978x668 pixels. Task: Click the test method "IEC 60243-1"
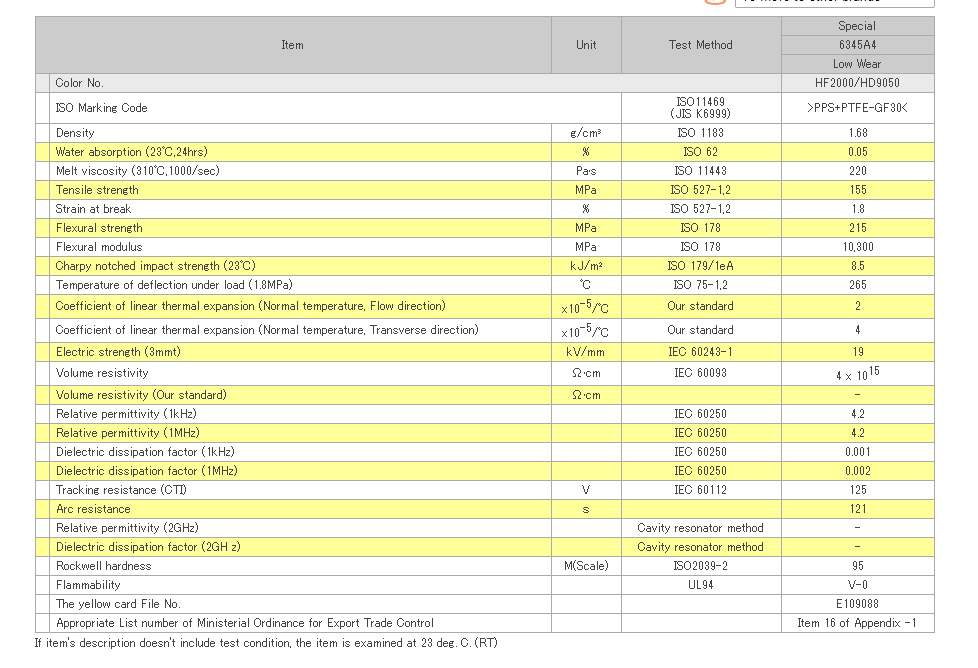(x=700, y=352)
